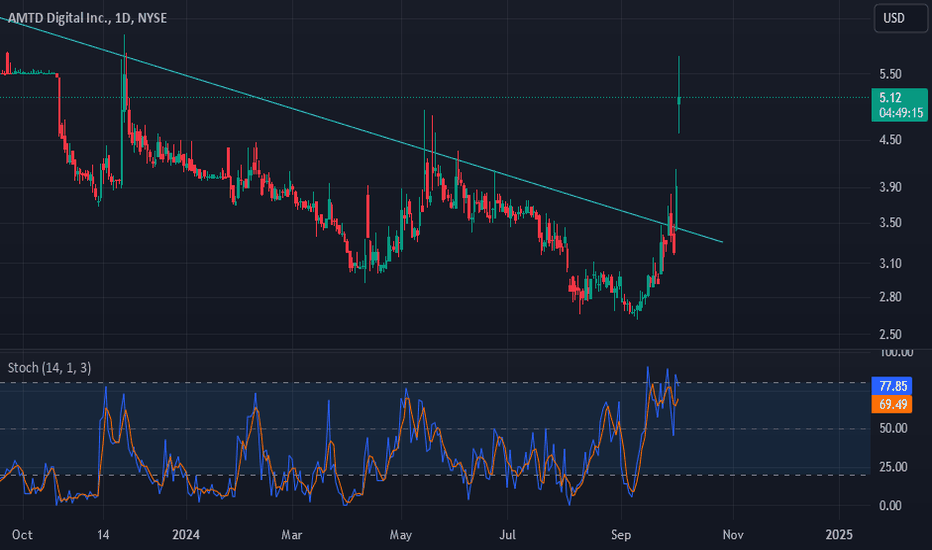The image size is (932, 550).
Task: Click the 50.00 stochastic axis label
Action: (893, 428)
